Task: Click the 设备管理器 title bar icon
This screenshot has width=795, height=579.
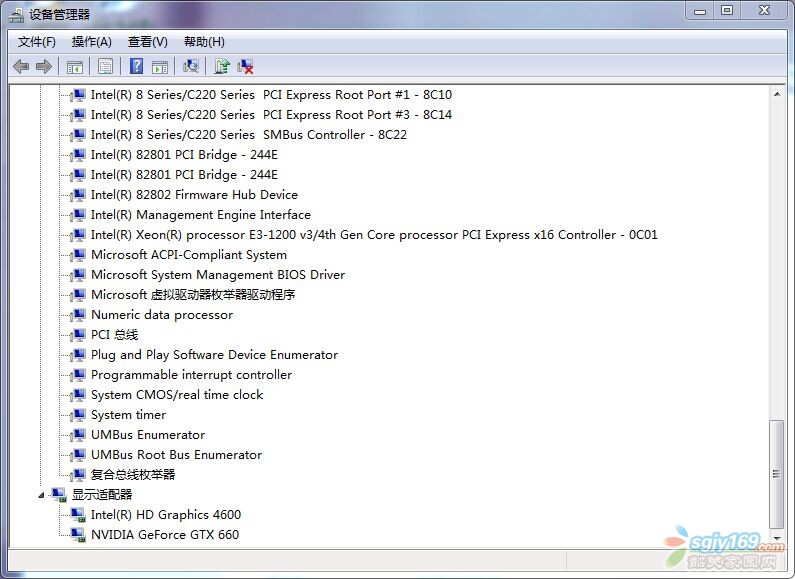Action: click(16, 15)
